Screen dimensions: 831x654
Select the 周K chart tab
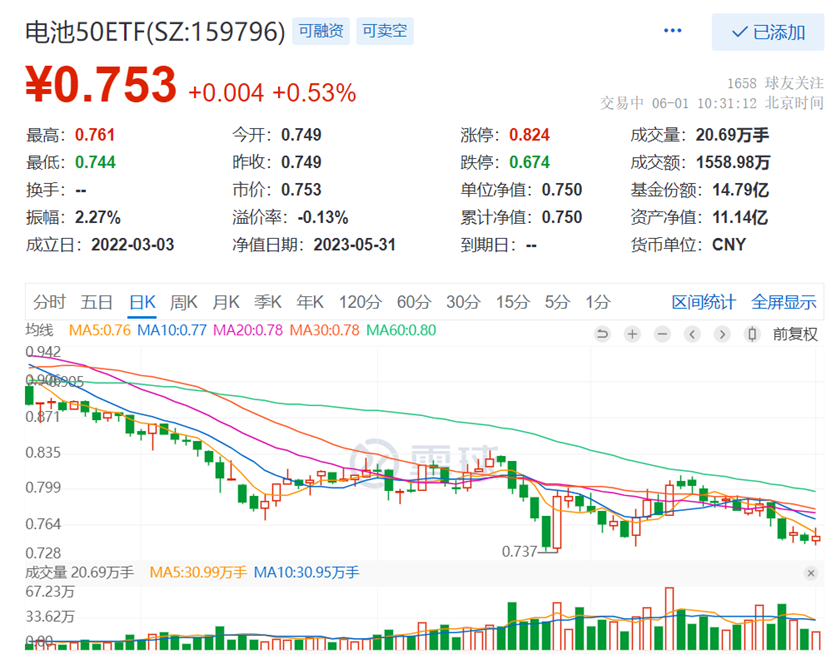pos(183,302)
